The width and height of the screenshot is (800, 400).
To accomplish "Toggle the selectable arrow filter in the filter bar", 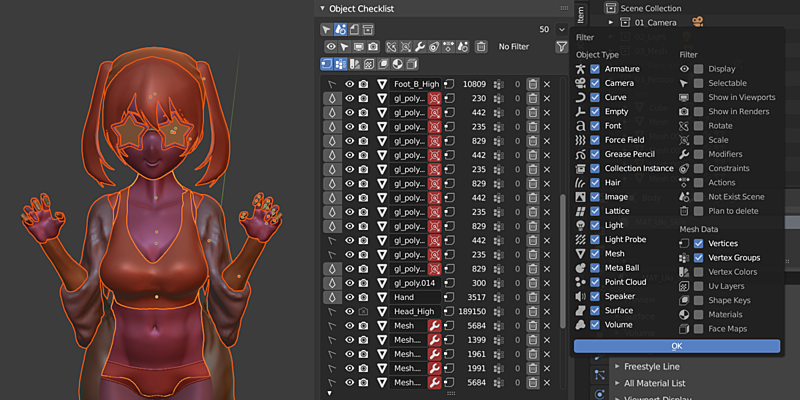I will click(x=345, y=47).
